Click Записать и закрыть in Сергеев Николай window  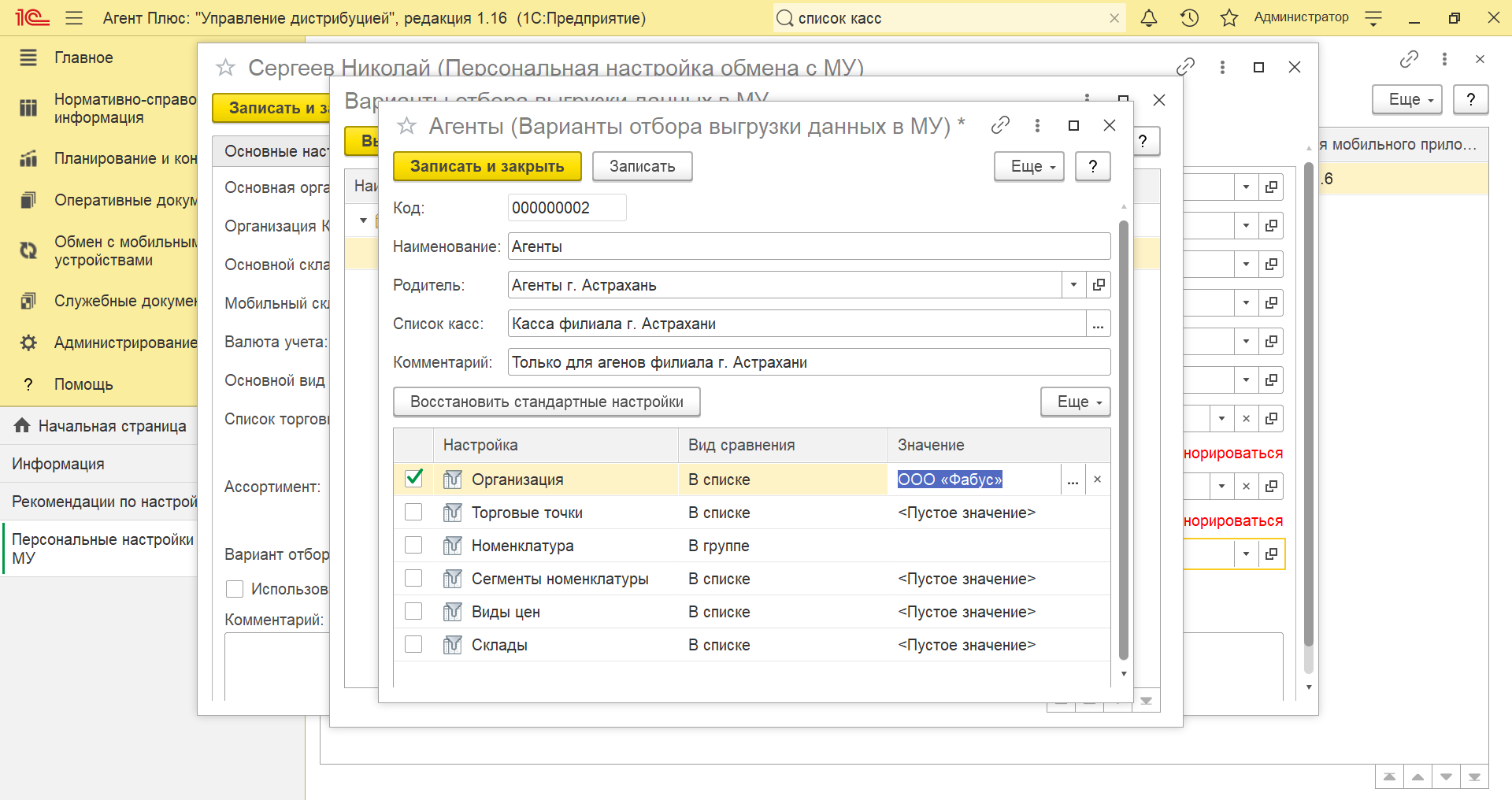pos(271,108)
